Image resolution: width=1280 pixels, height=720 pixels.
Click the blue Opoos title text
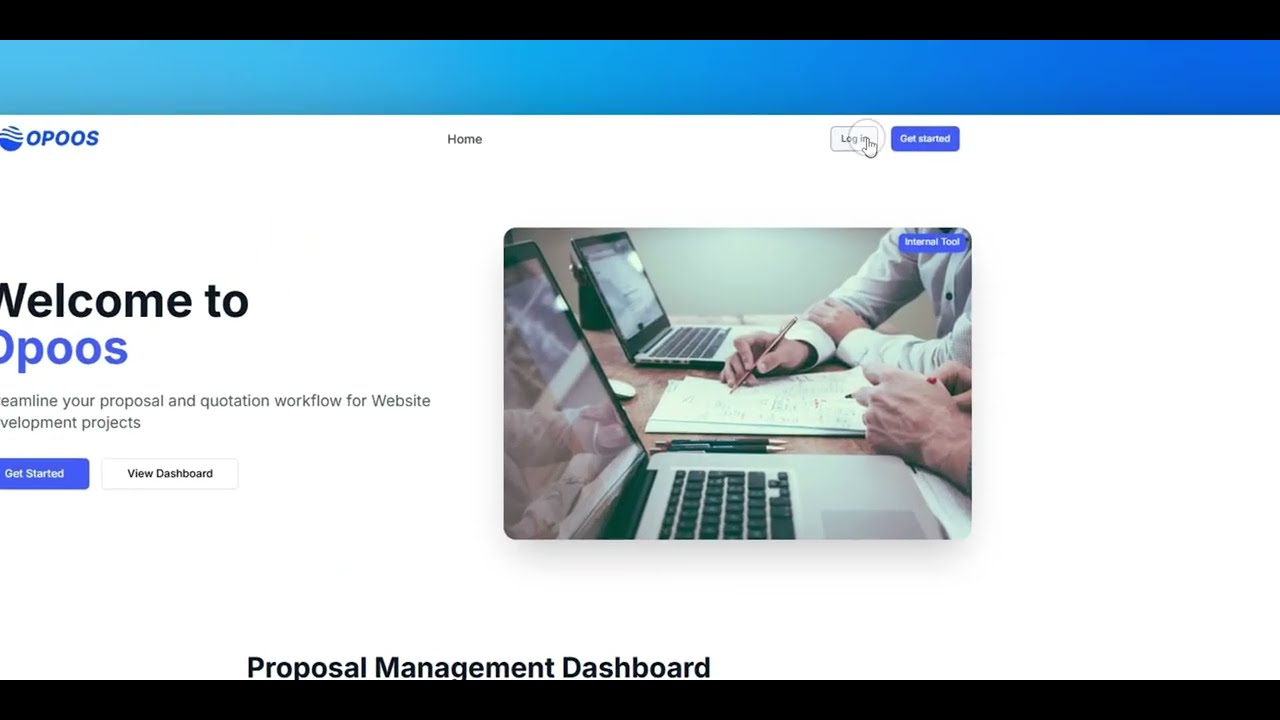click(x=64, y=348)
